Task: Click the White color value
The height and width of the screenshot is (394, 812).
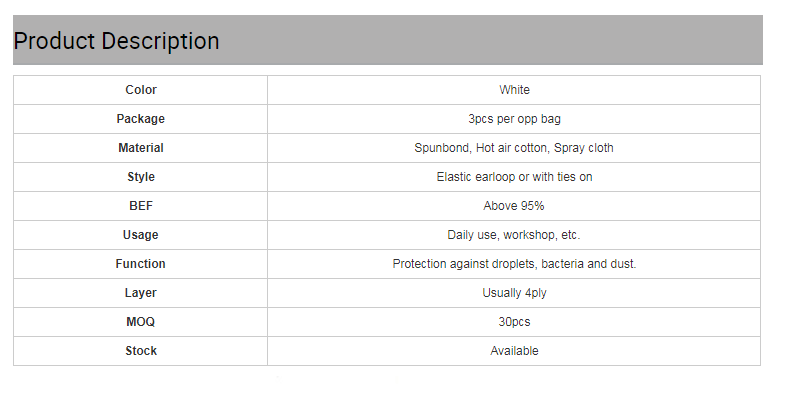Action: coord(514,90)
